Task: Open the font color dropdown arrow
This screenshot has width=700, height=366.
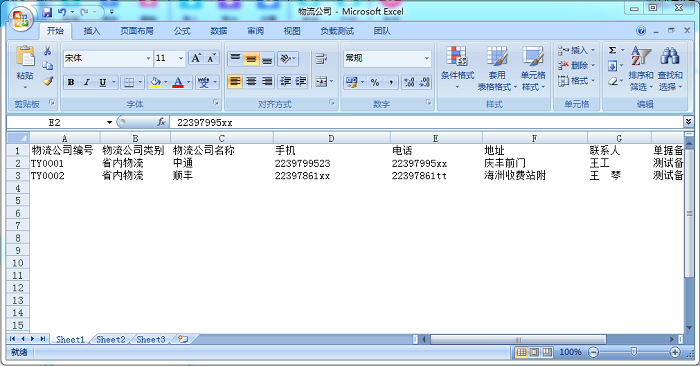Action: click(x=188, y=82)
